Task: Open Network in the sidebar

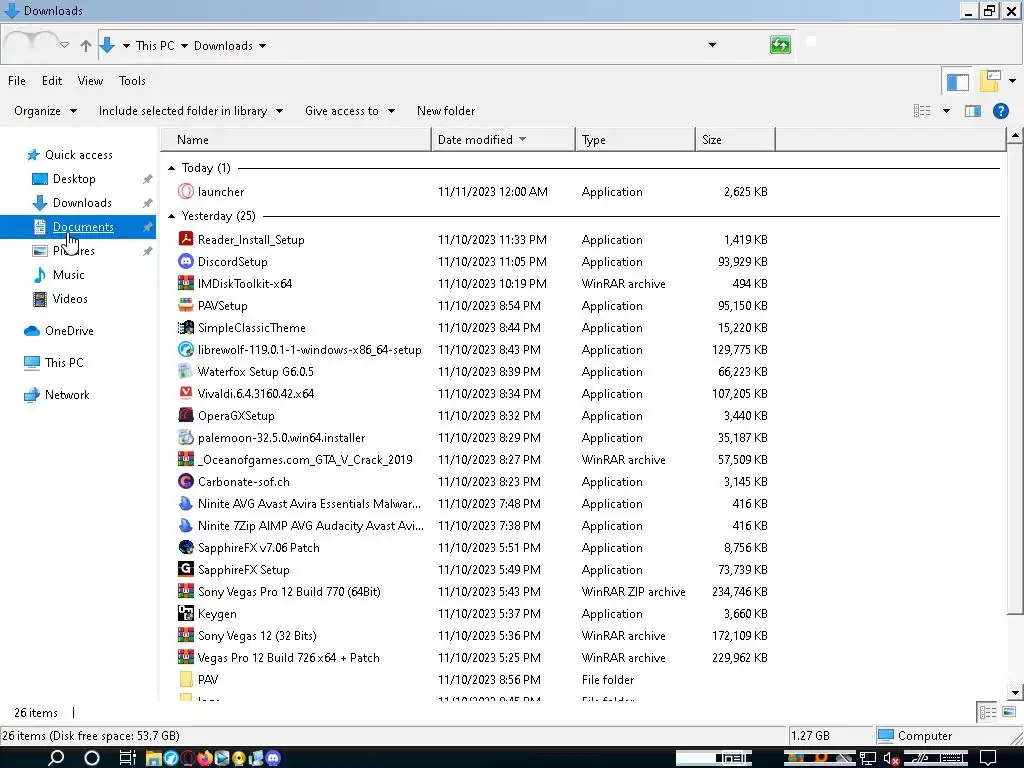Action: tap(67, 395)
